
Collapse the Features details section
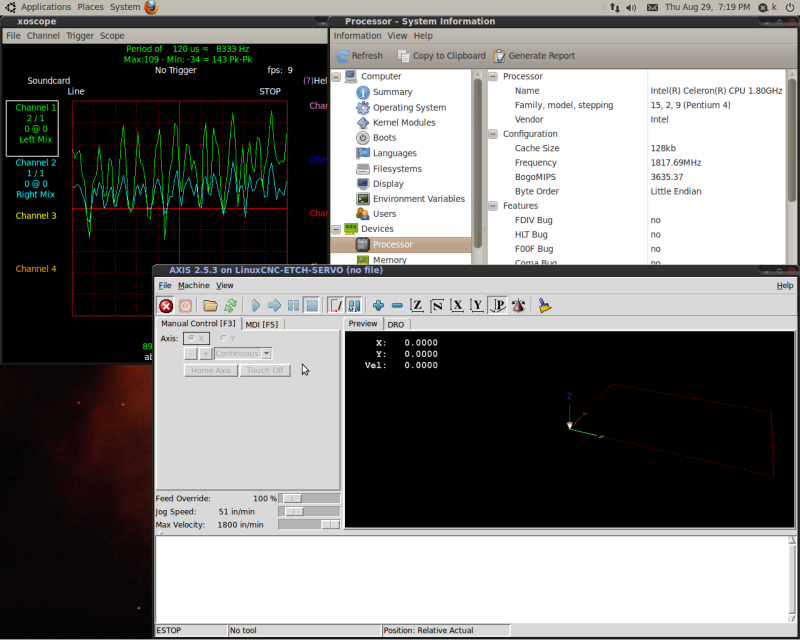[x=493, y=206]
